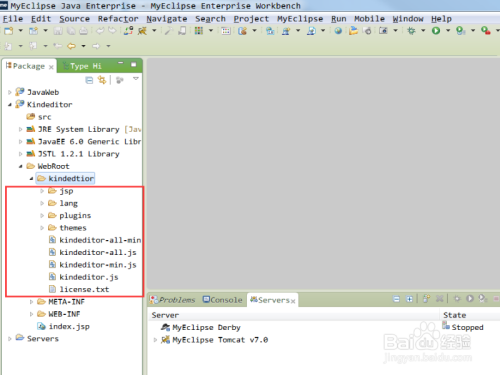
Task: Click the yellow Back navigation arrow
Action: click(x=71, y=46)
